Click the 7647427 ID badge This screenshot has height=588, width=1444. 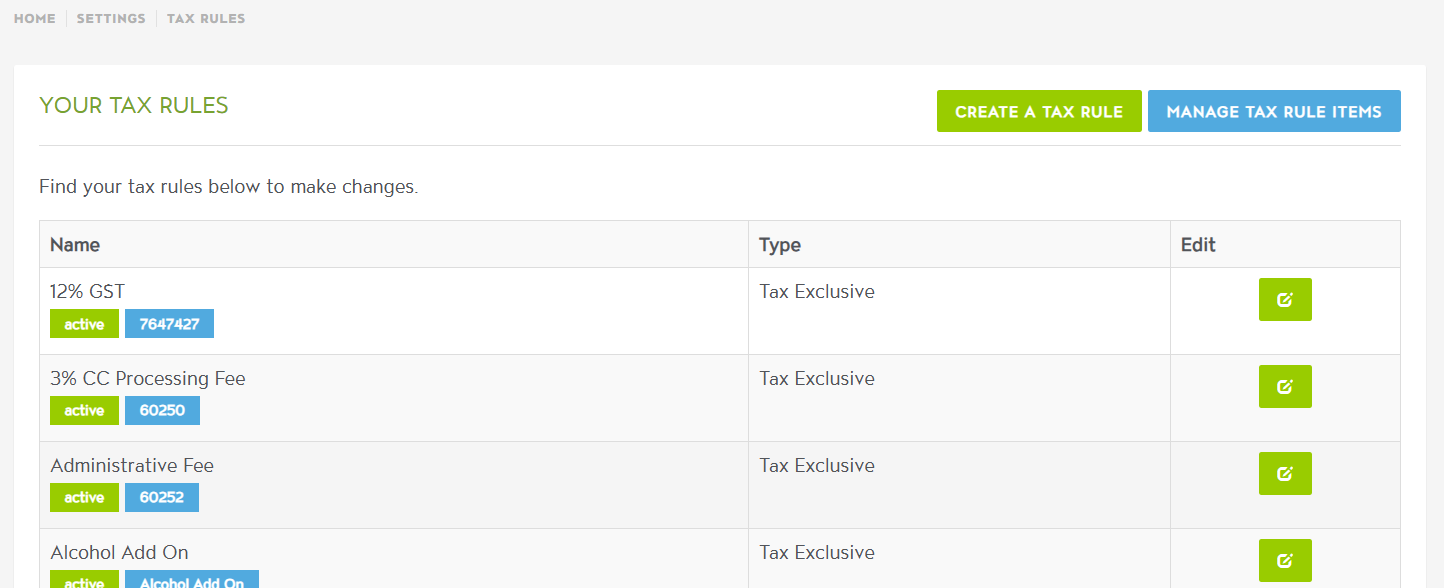169,324
